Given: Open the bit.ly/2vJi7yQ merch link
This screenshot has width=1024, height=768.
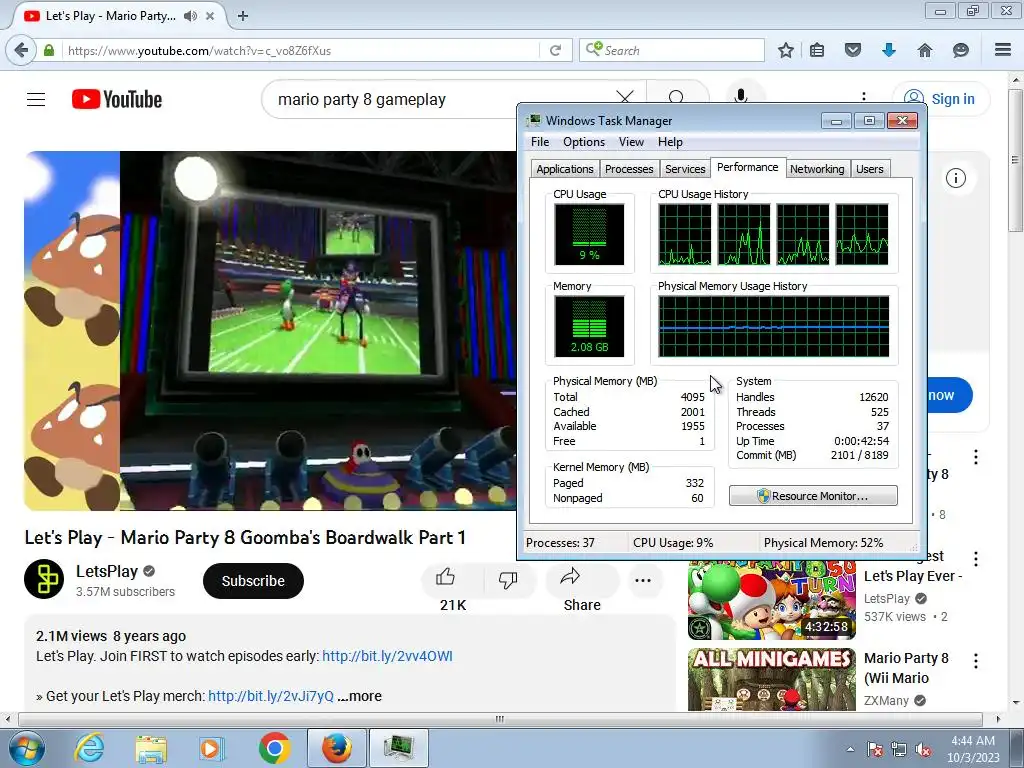Looking at the screenshot, I should click(271, 696).
